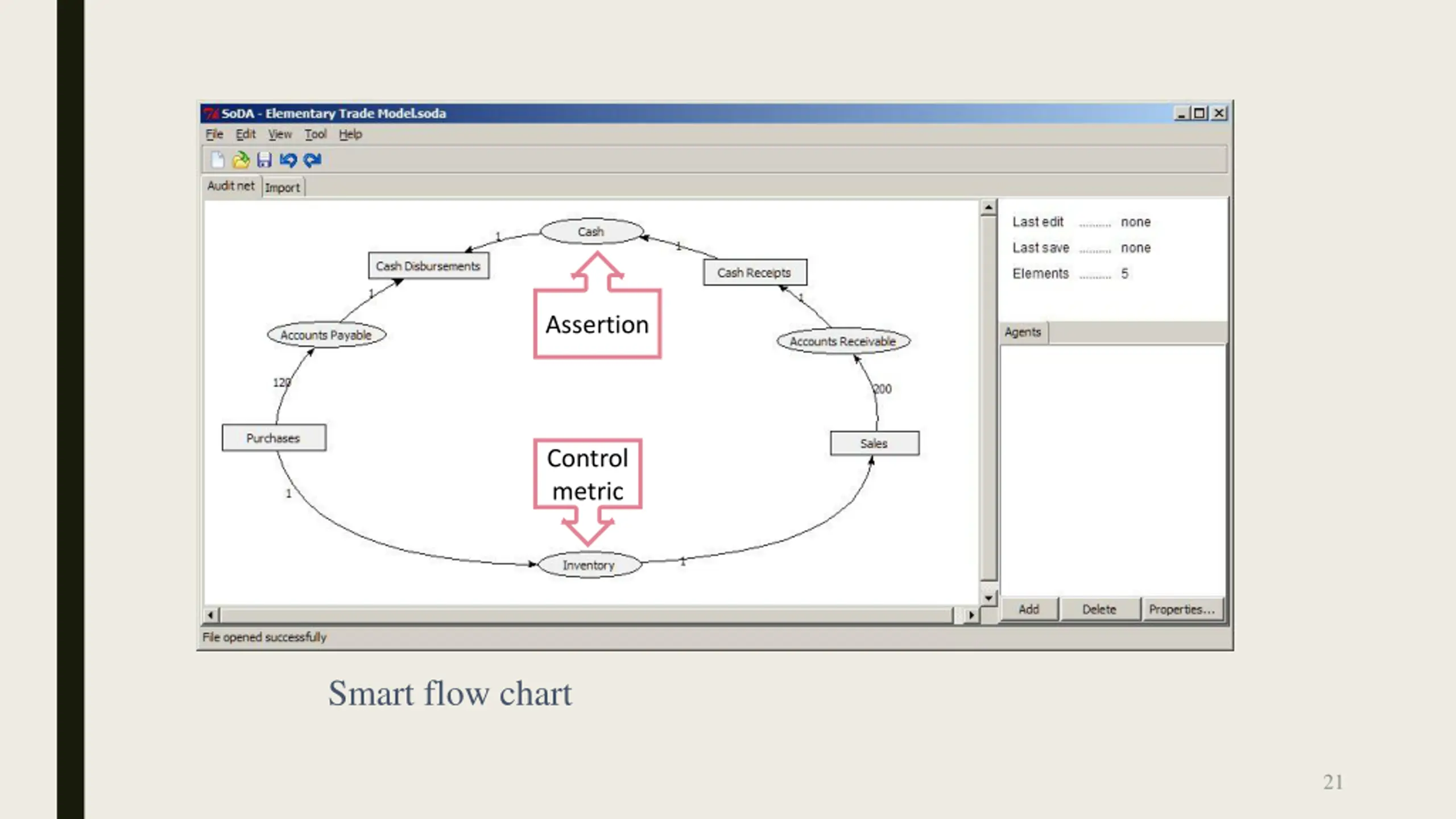This screenshot has width=1456, height=819.
Task: Switch to the Import tab
Action: 283,188
